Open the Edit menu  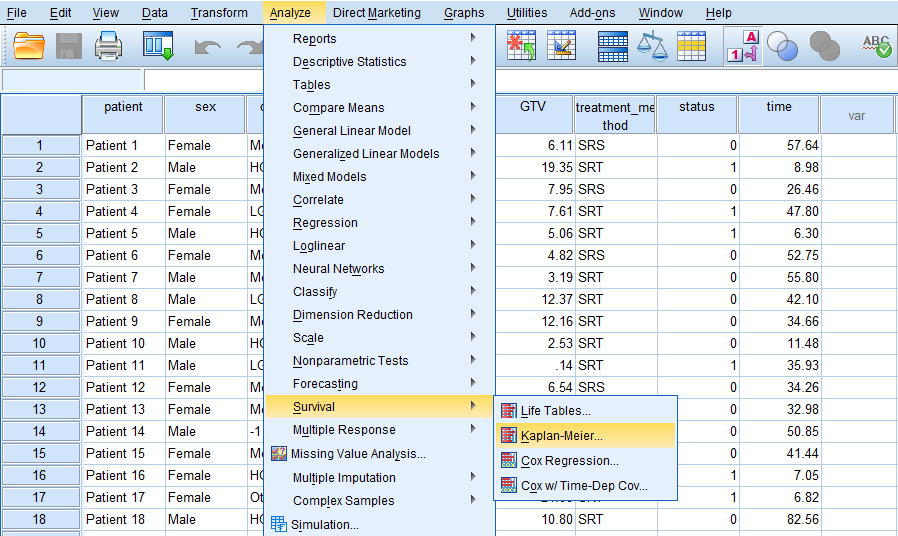60,13
